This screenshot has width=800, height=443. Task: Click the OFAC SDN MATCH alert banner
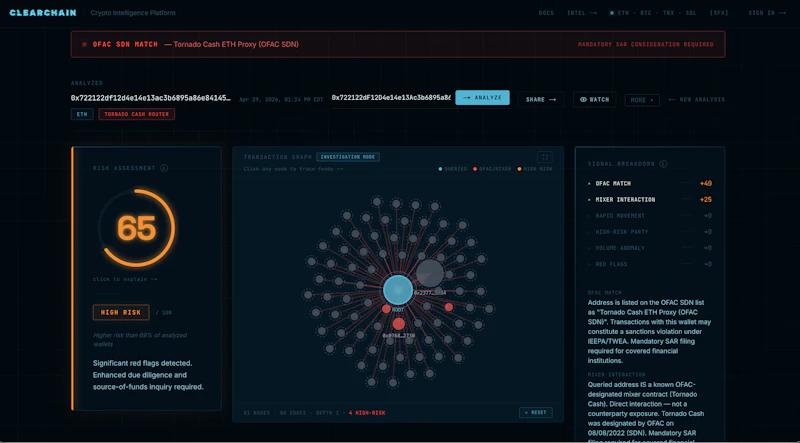[398, 44]
